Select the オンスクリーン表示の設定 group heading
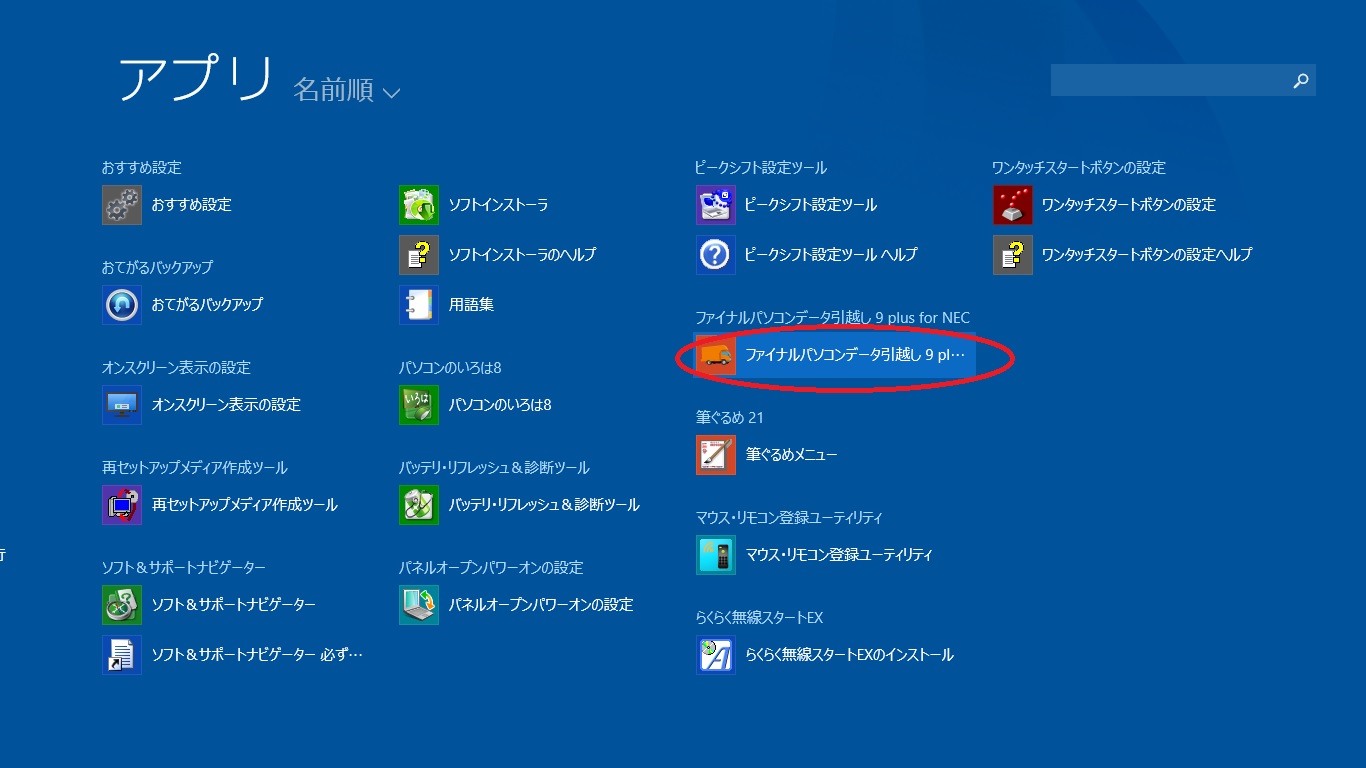 (x=176, y=368)
